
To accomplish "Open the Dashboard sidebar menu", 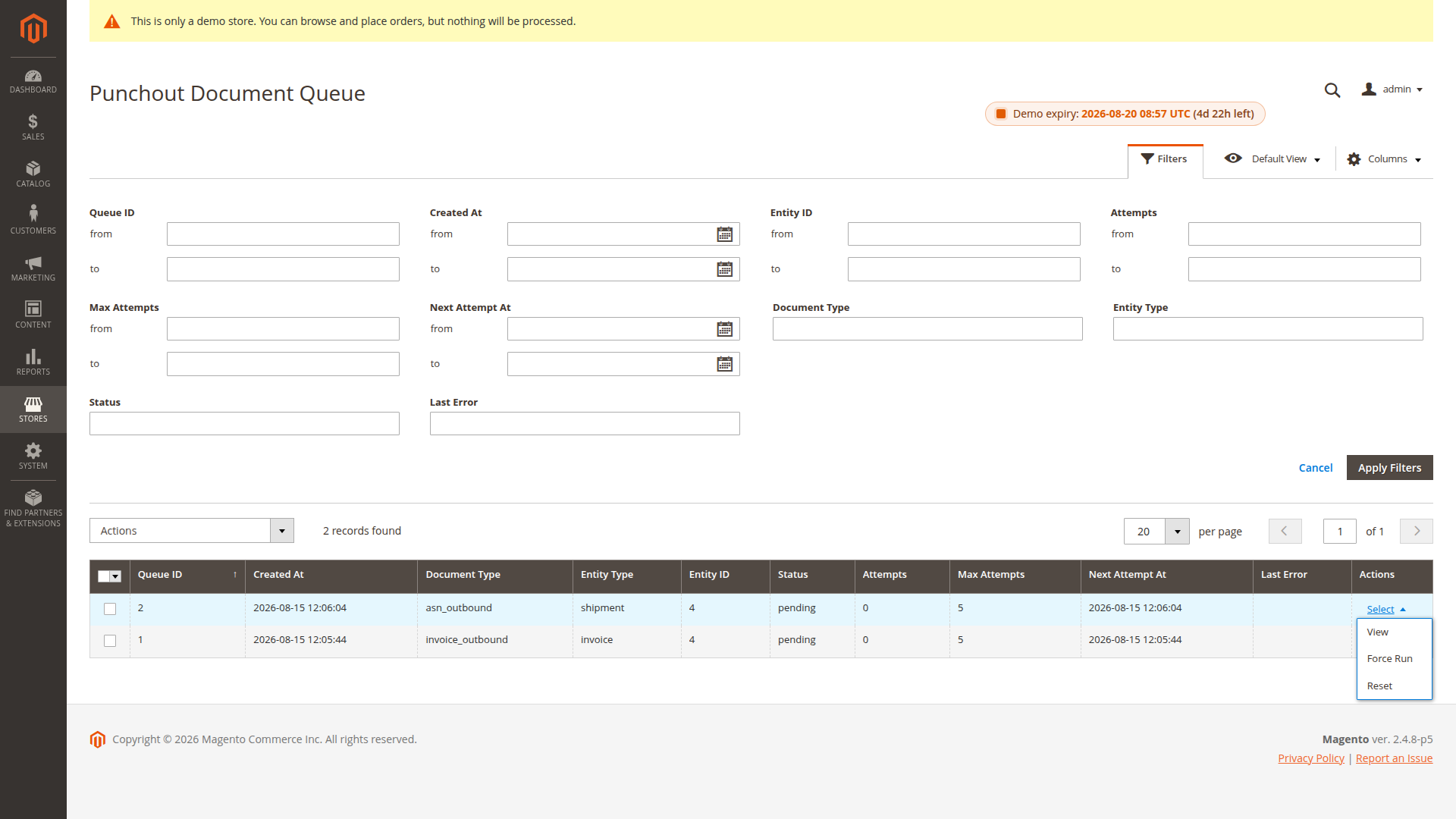I will tap(33, 81).
